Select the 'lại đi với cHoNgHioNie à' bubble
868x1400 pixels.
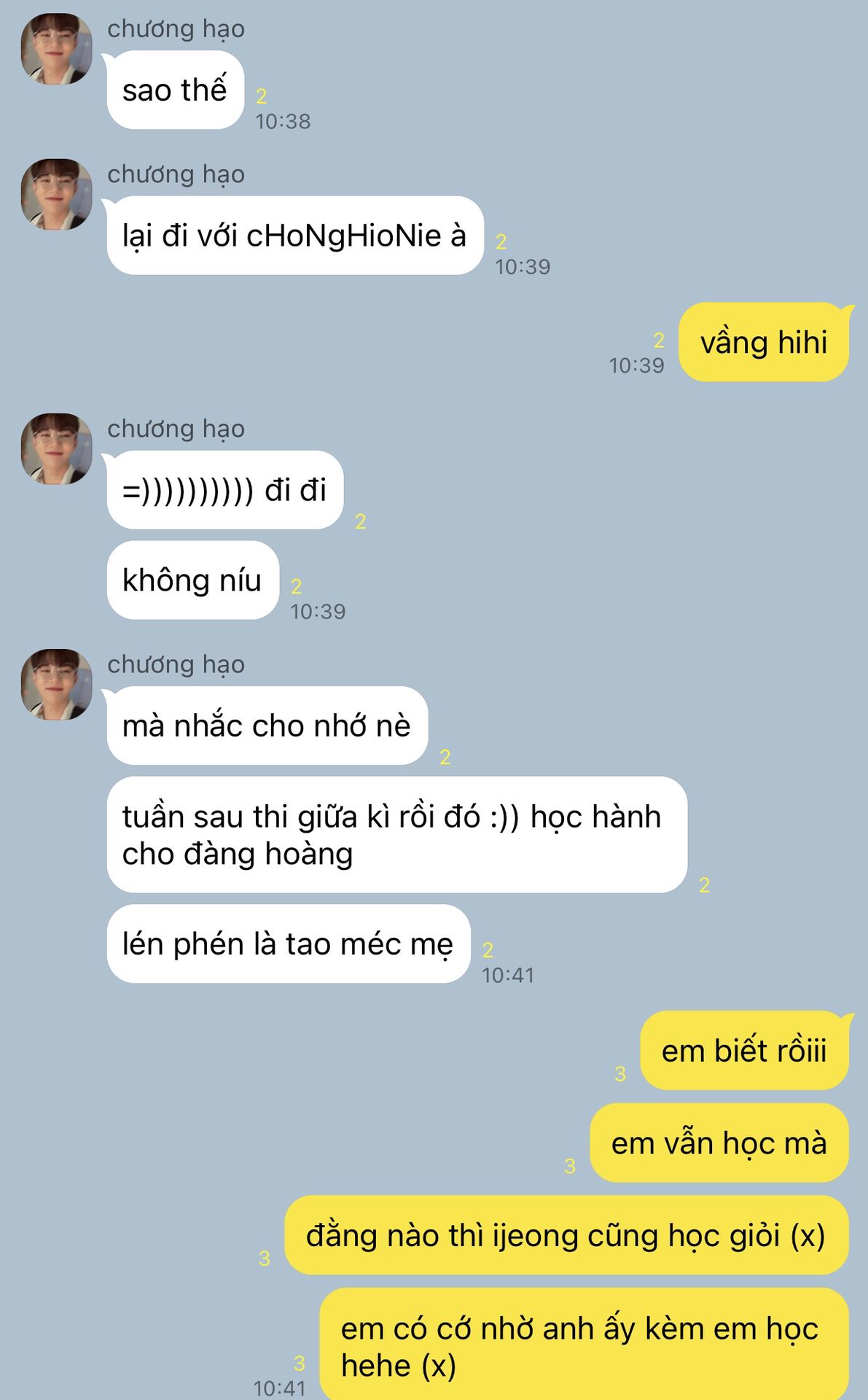[x=295, y=236]
